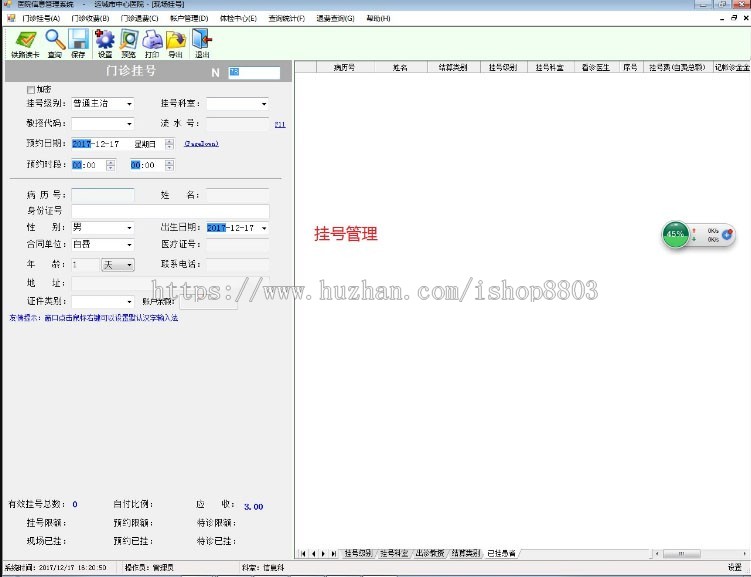Click the small link right of 流水号
The image size is (751, 577).
[x=280, y=124]
